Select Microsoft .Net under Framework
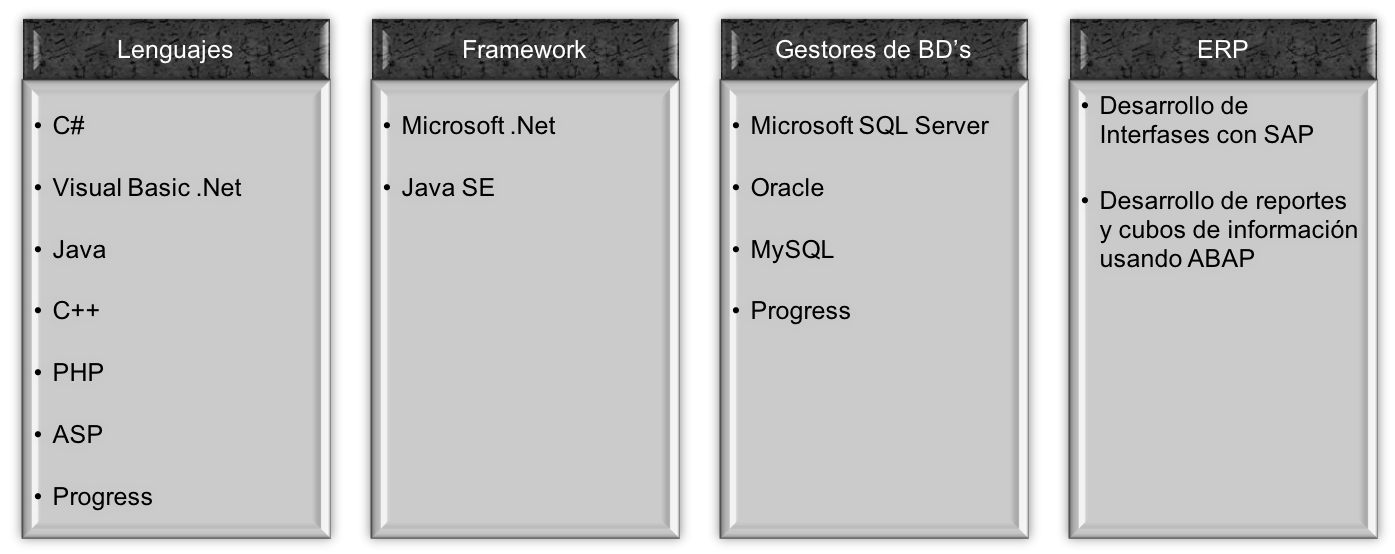Image resolution: width=1395 pixels, height=554 pixels. tap(478, 126)
